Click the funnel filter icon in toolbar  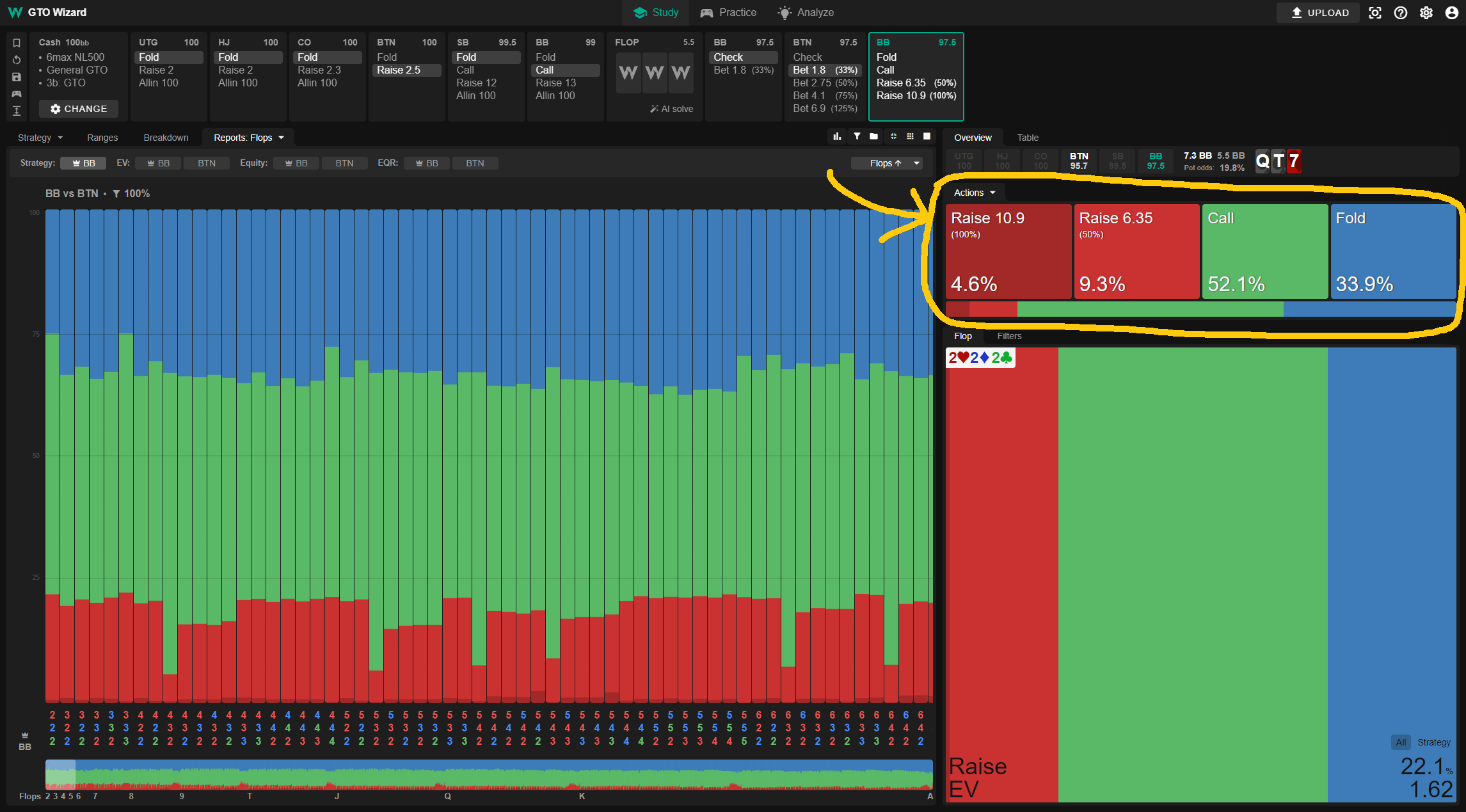857,137
